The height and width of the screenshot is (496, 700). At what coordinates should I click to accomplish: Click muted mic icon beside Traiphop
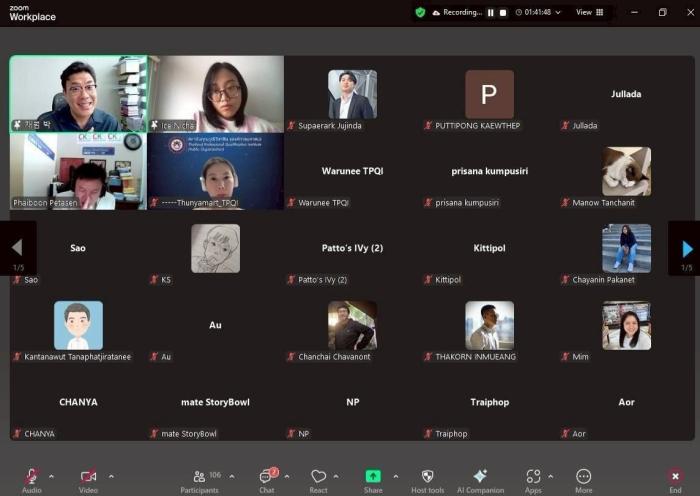click(x=428, y=433)
